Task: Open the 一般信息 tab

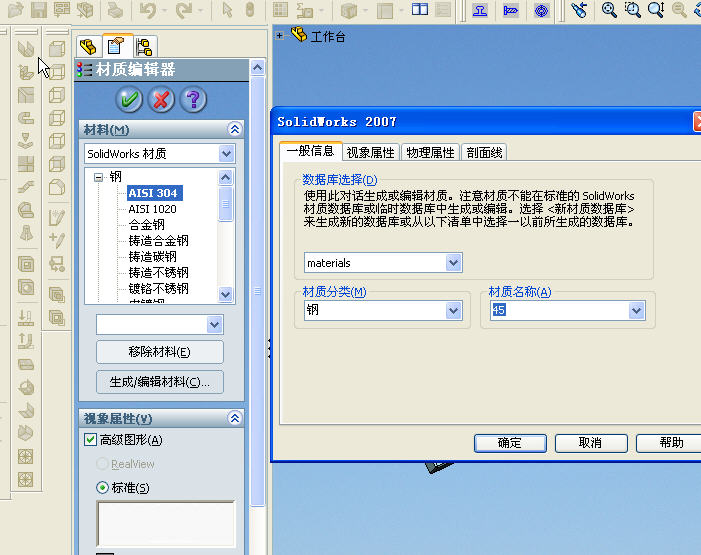Action: [310, 151]
